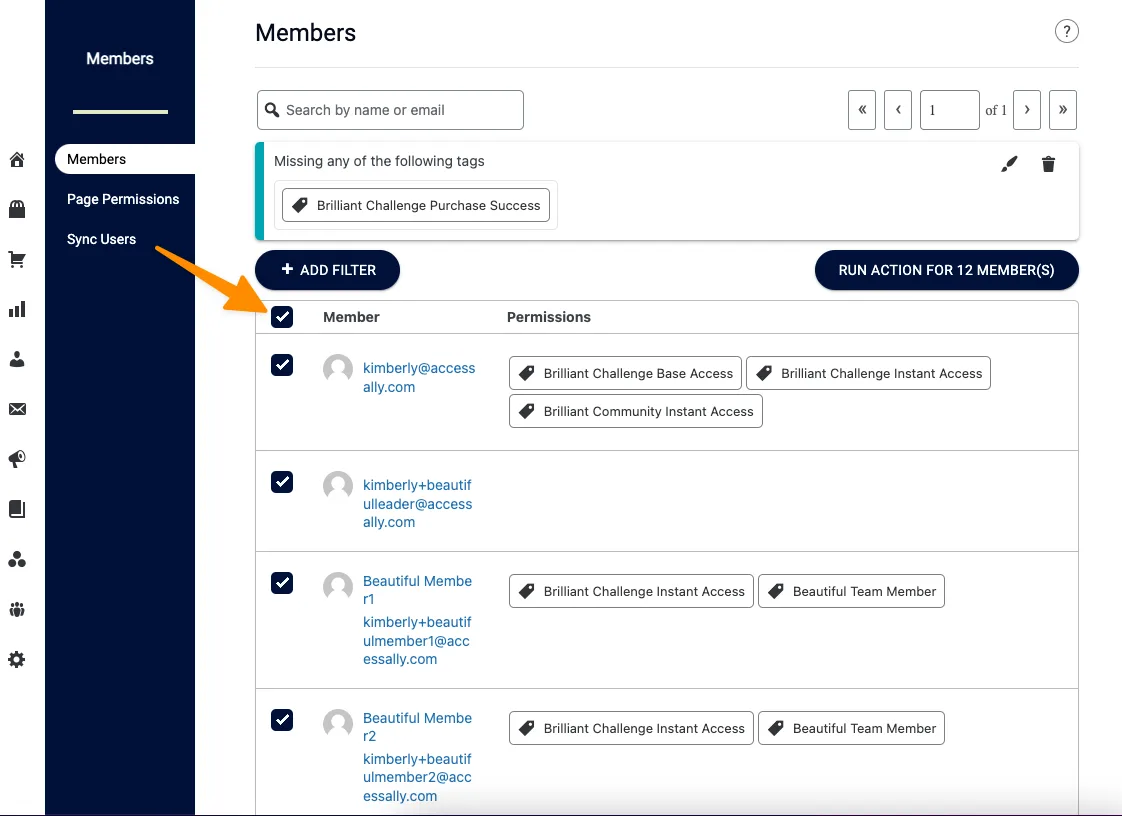1122x816 pixels.
Task: Go to the next page arrow
Action: click(x=1027, y=110)
